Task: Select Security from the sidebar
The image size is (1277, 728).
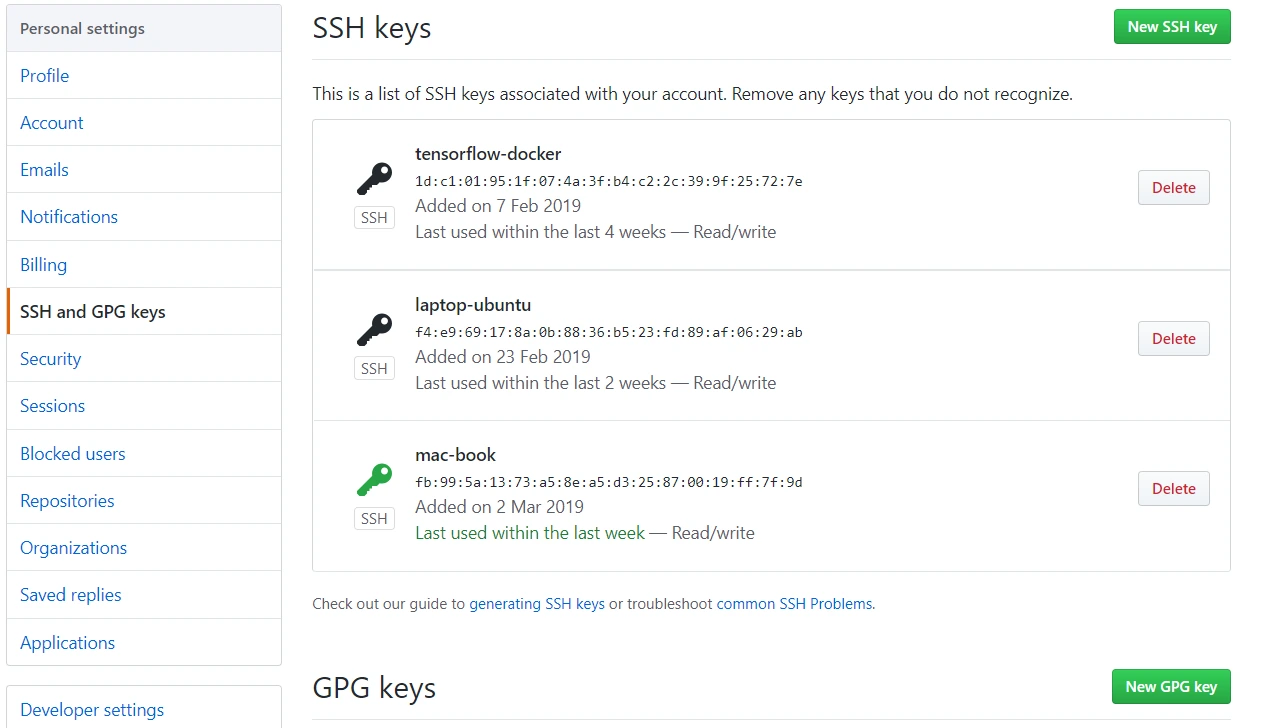Action: point(51,359)
